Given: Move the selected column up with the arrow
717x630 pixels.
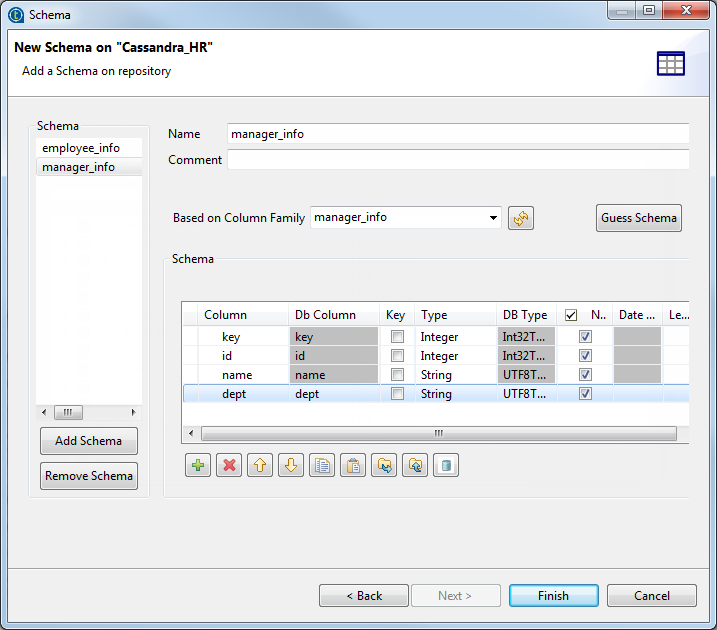Looking at the screenshot, I should tap(260, 465).
